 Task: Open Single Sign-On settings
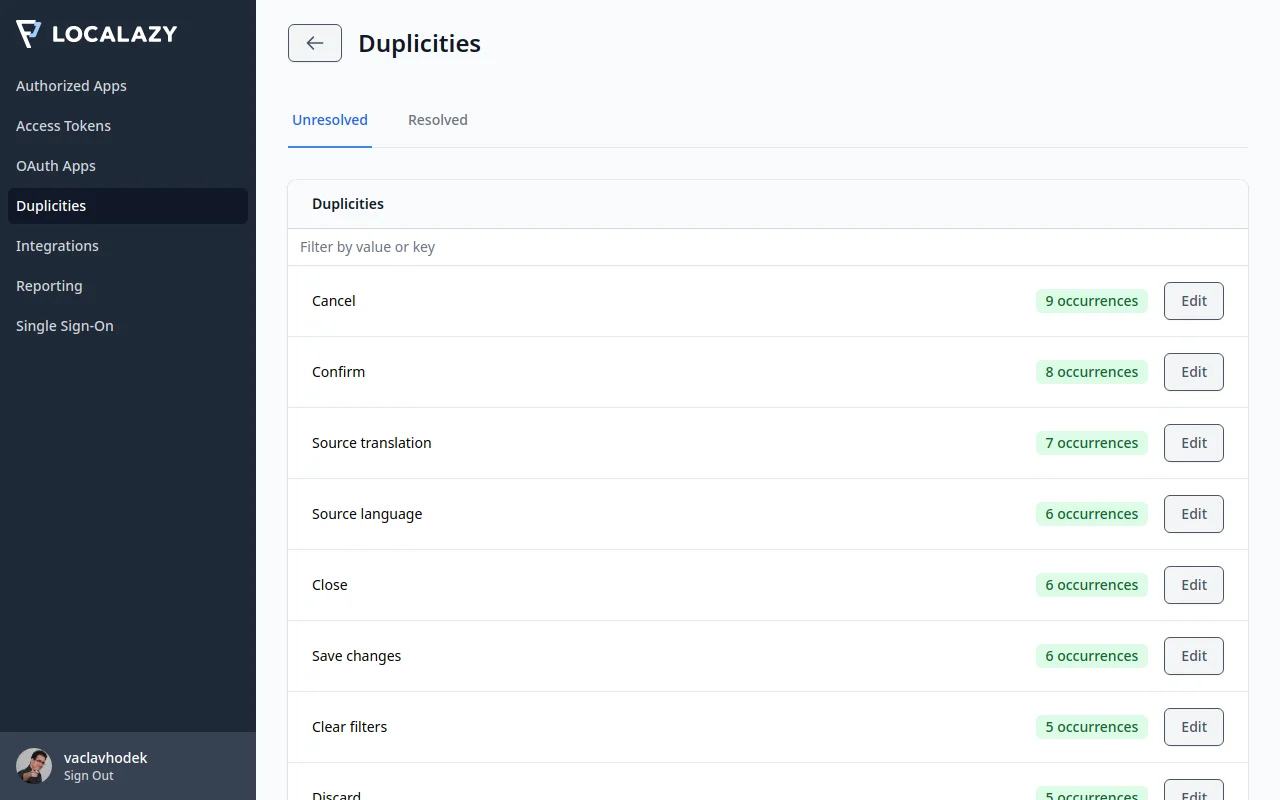(65, 326)
